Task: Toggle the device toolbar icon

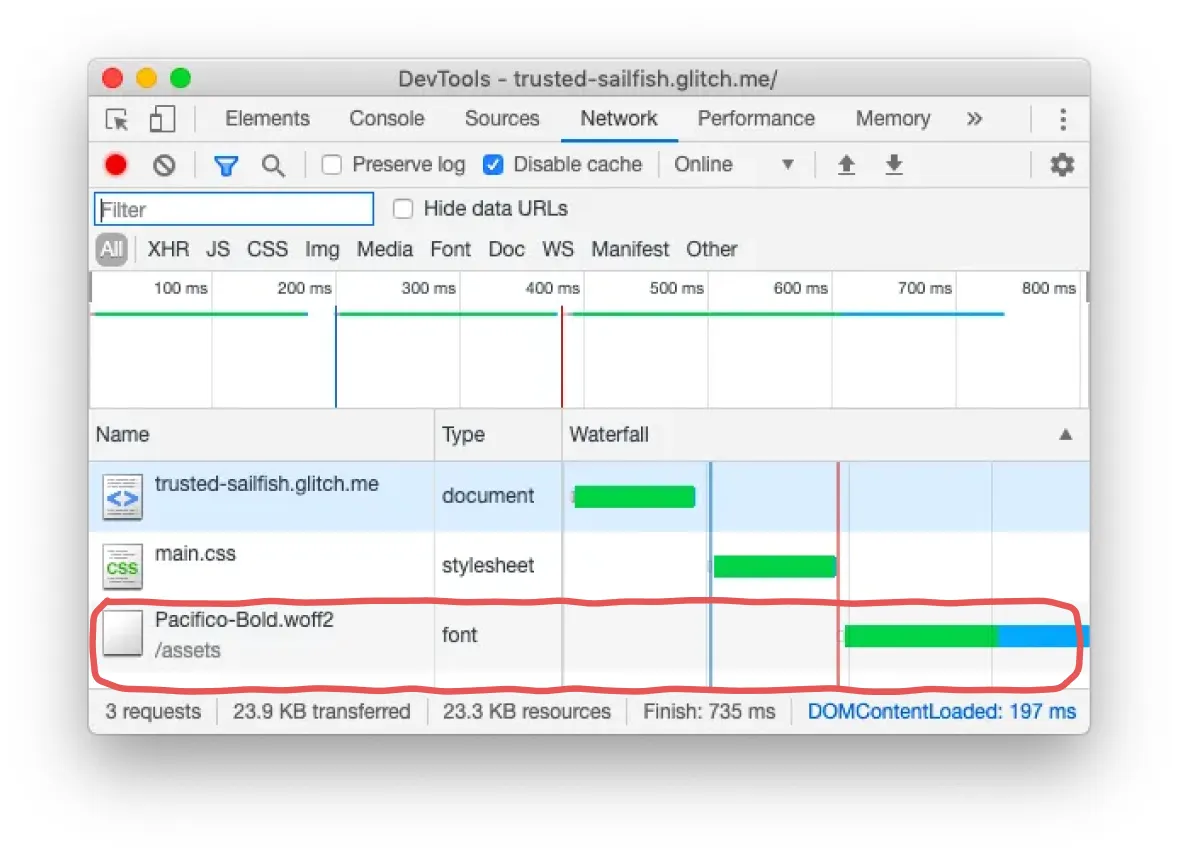Action: point(162,120)
